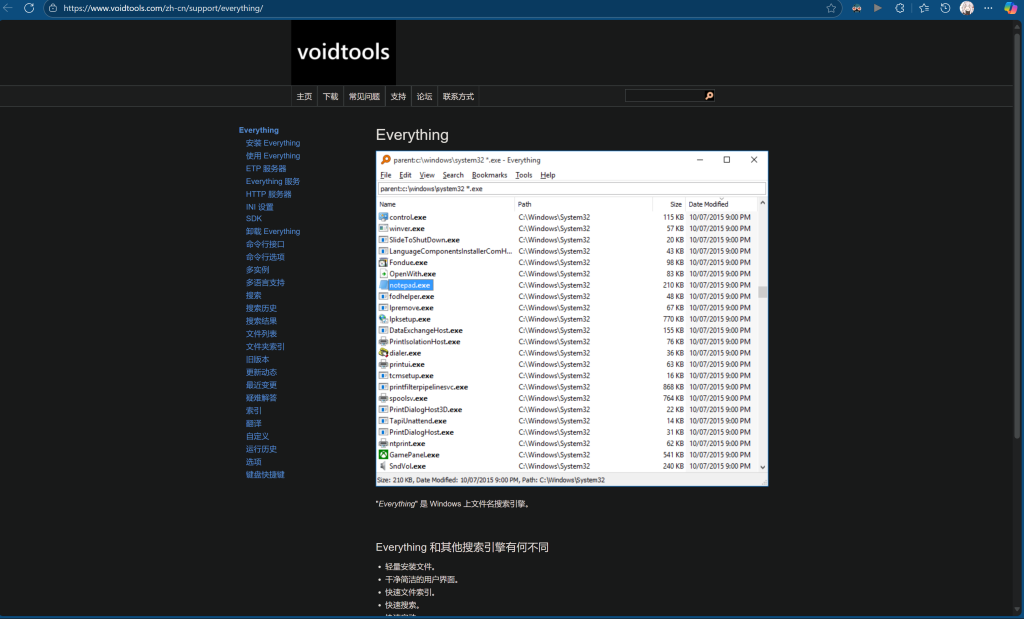The image size is (1024, 619).
Task: View site information lock icon
Action: (x=53, y=8)
